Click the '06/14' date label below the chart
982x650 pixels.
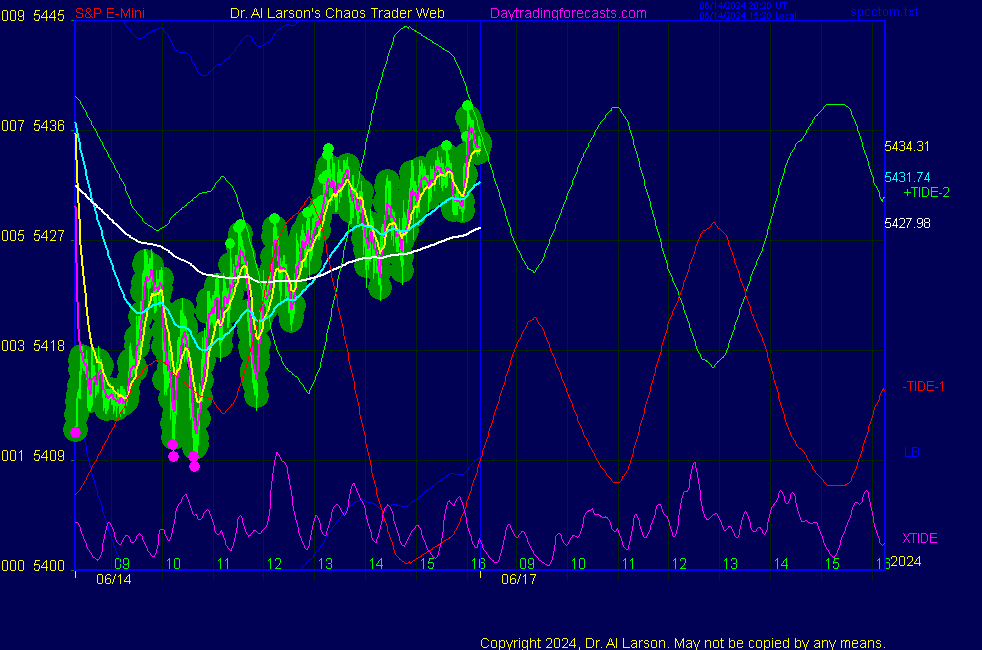click(x=114, y=579)
